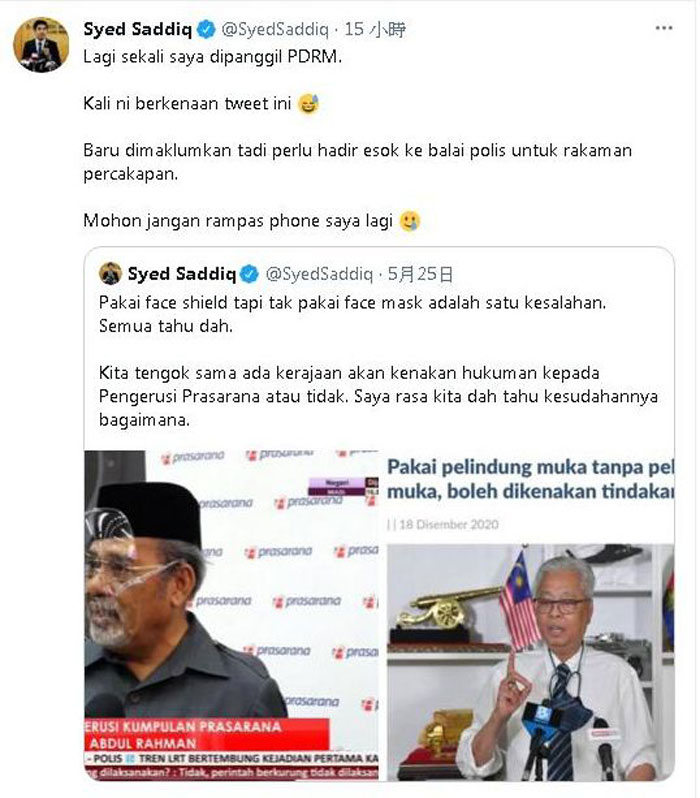This screenshot has width=700, height=798.
Task: Click the sweating smile emoji
Action: click(308, 104)
